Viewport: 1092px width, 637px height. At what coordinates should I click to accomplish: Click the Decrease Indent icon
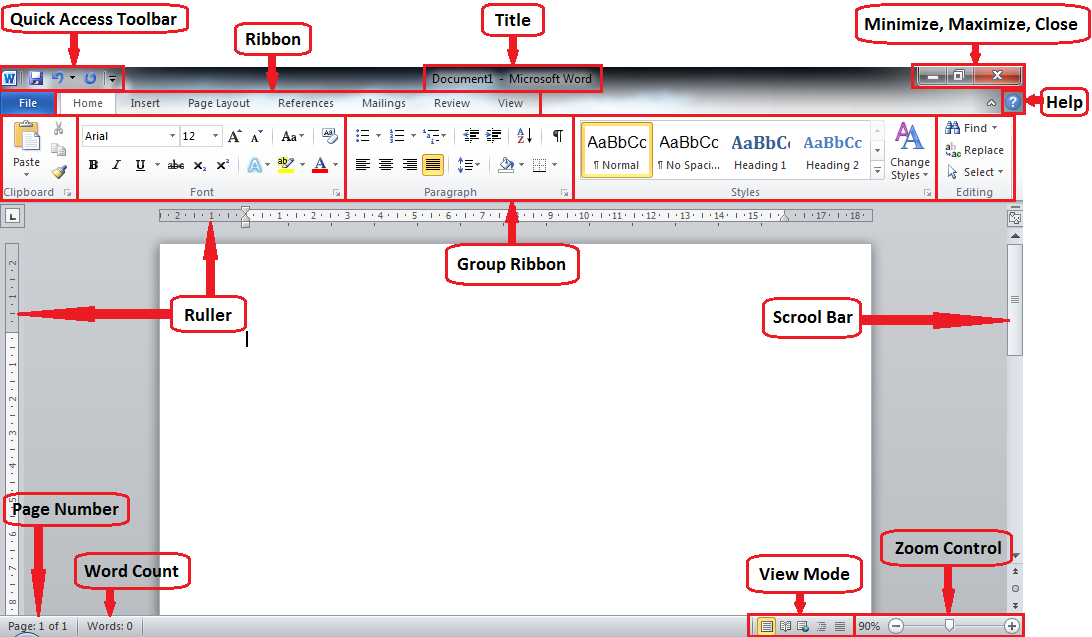(x=471, y=136)
